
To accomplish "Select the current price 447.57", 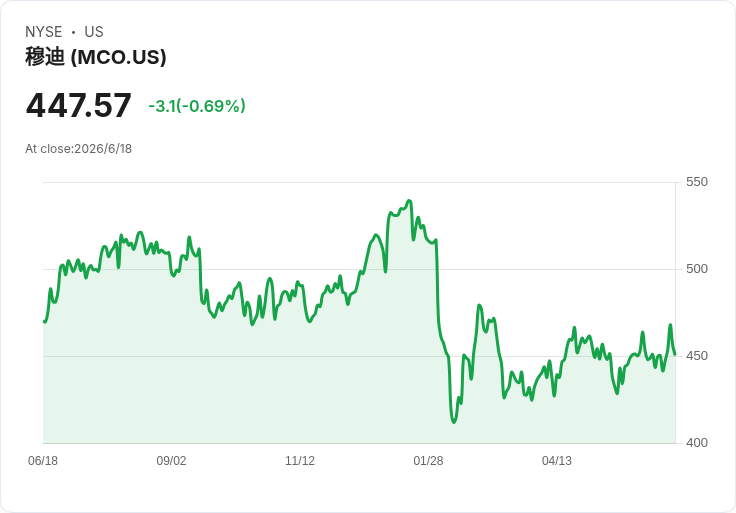I will click(78, 105).
